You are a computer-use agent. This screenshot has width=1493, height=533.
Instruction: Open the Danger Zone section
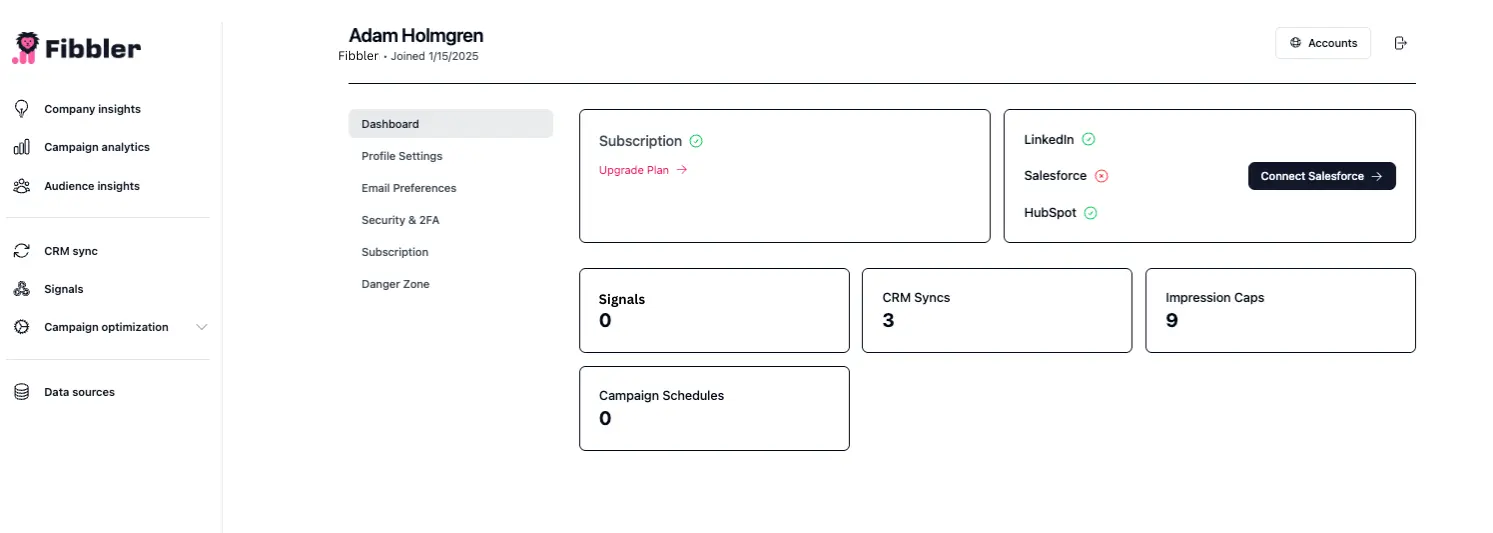click(x=395, y=284)
